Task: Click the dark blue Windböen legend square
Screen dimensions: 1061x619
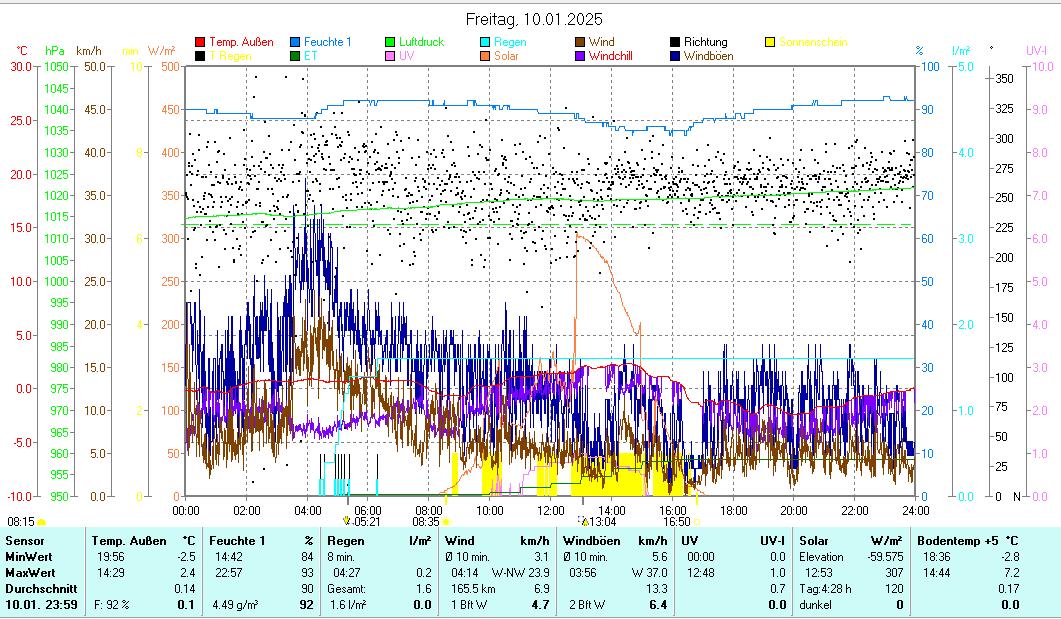Action: tap(675, 56)
